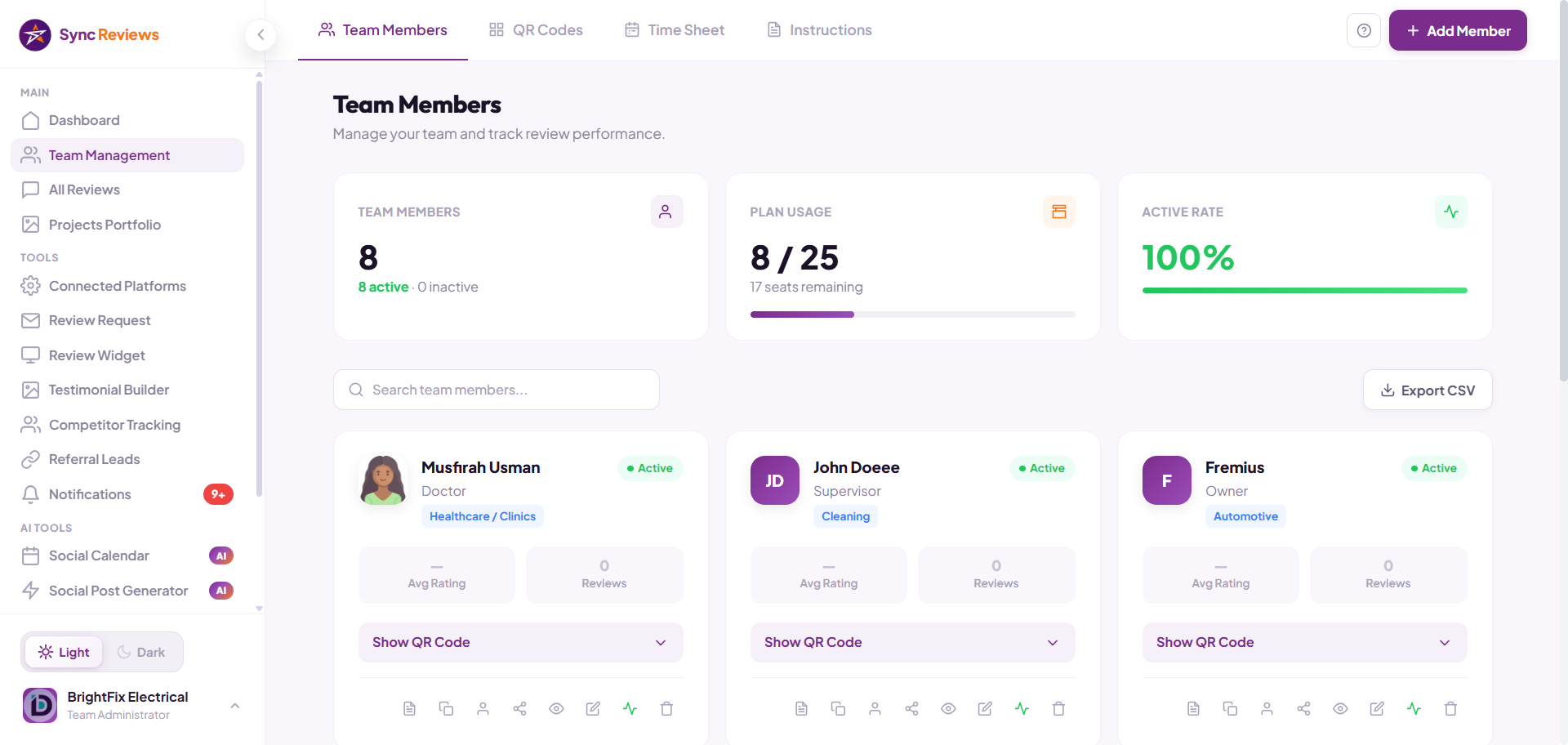Delete Fremius using trash icon
Screen dimensions: 1568x745
[x=1450, y=708]
